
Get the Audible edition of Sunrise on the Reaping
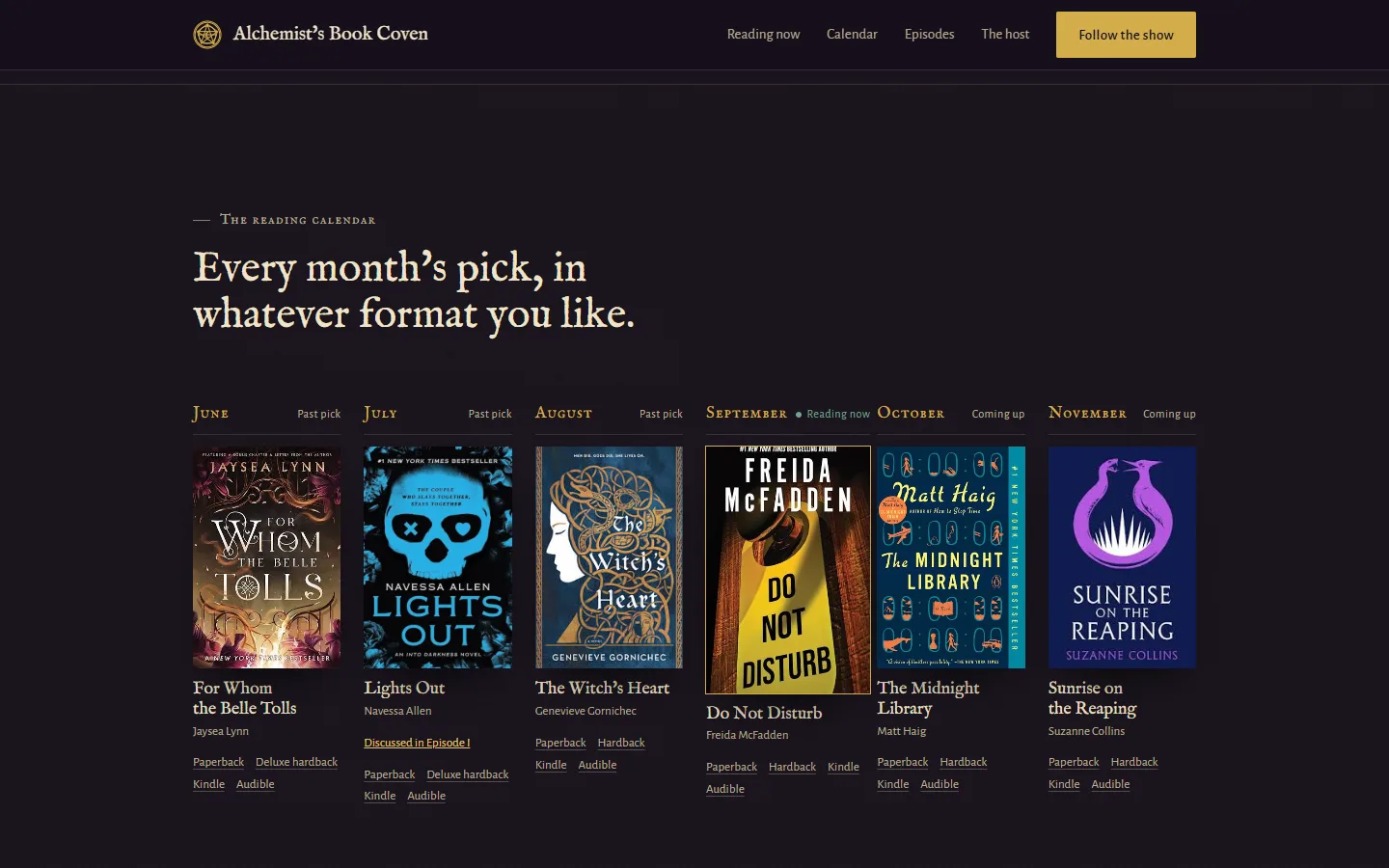1110,784
